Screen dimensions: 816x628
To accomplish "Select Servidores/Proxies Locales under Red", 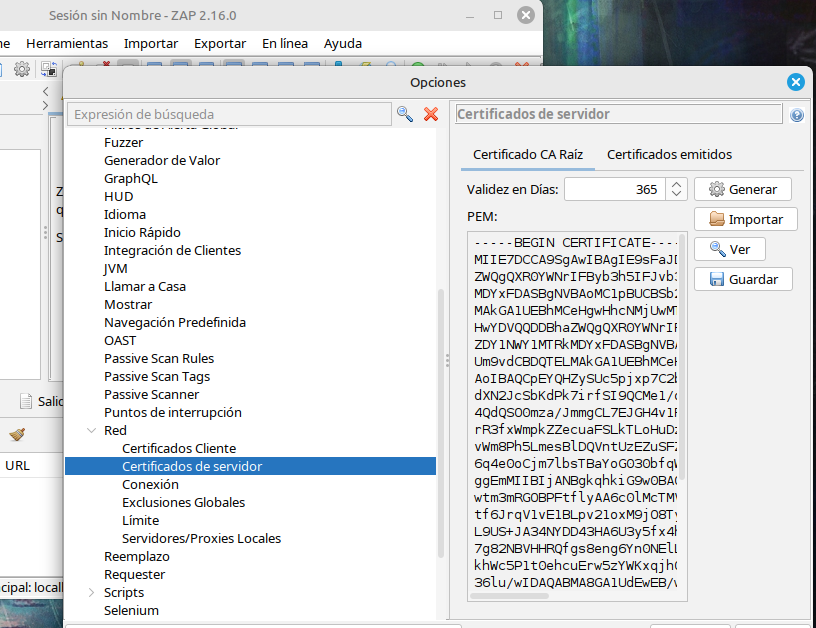I will 201,539.
